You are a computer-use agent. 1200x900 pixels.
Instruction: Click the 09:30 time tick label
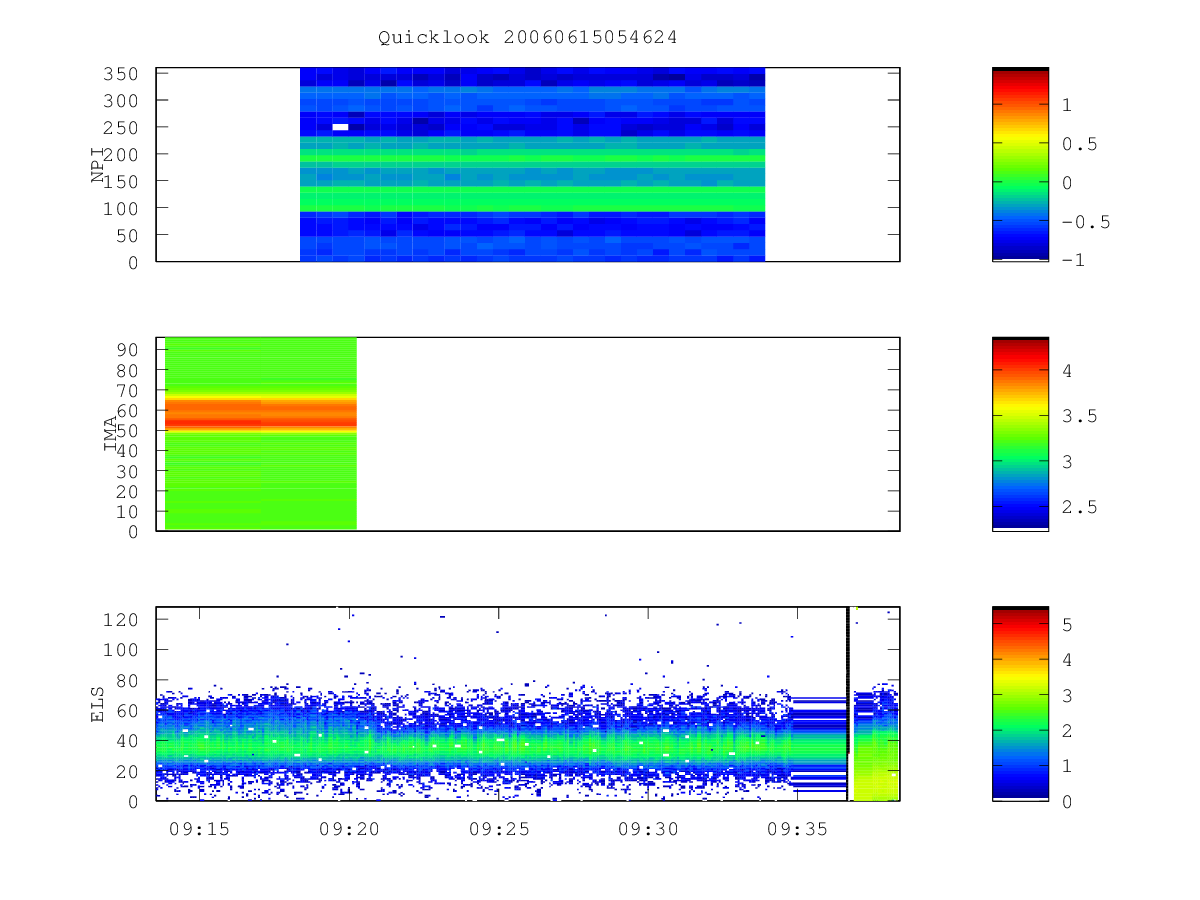[x=648, y=829]
